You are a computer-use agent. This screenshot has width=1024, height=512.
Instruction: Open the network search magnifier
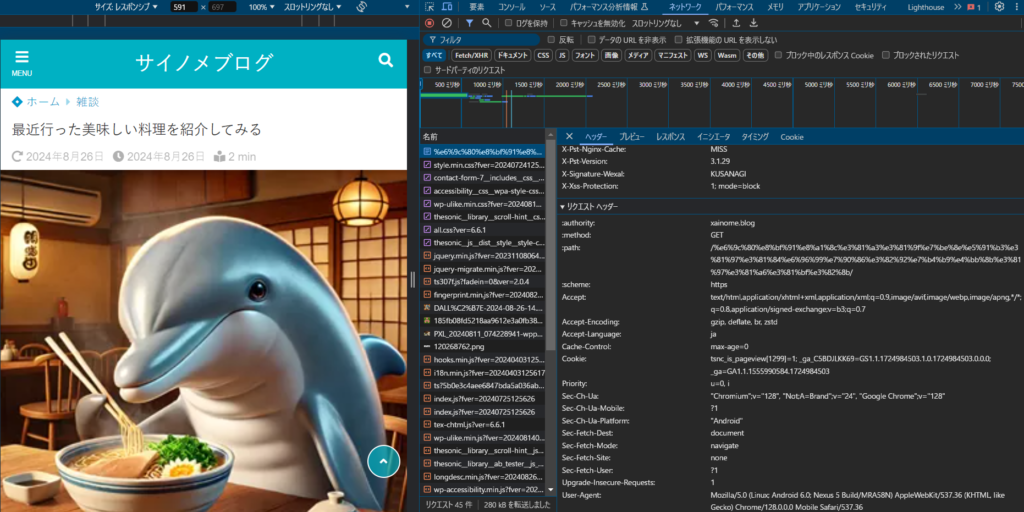pos(487,23)
